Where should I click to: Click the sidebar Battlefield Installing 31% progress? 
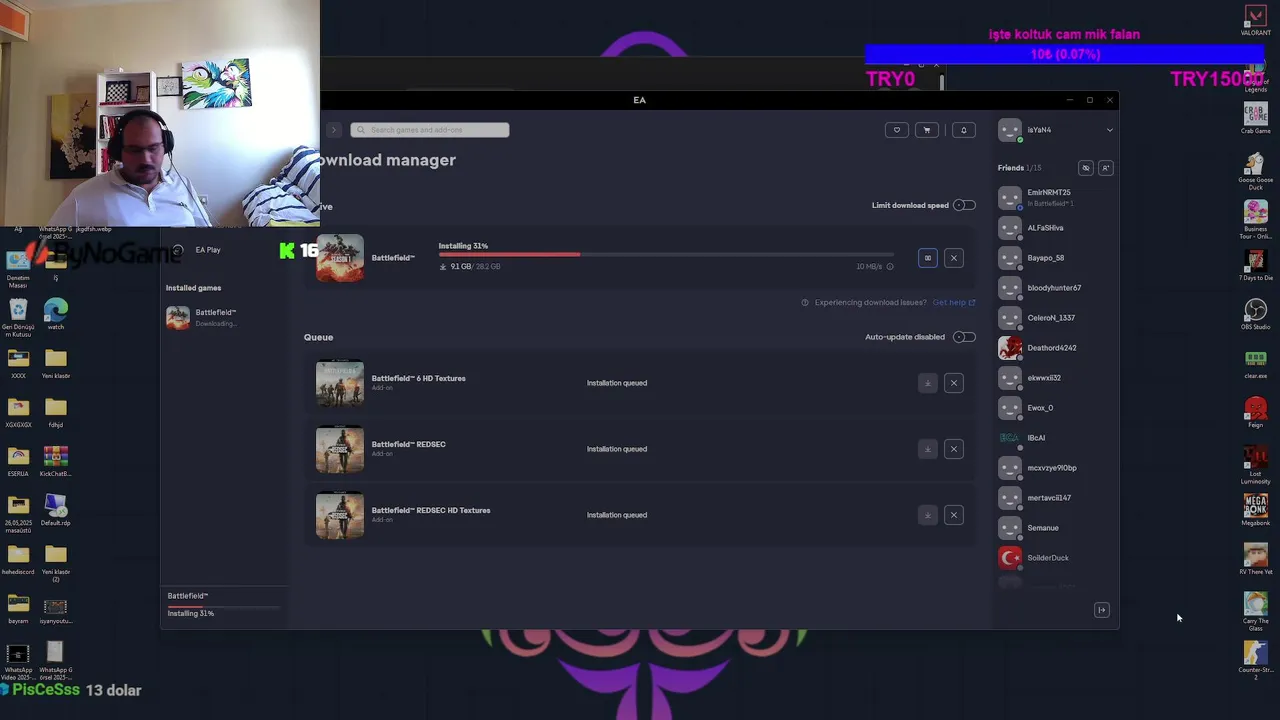[x=223, y=605]
